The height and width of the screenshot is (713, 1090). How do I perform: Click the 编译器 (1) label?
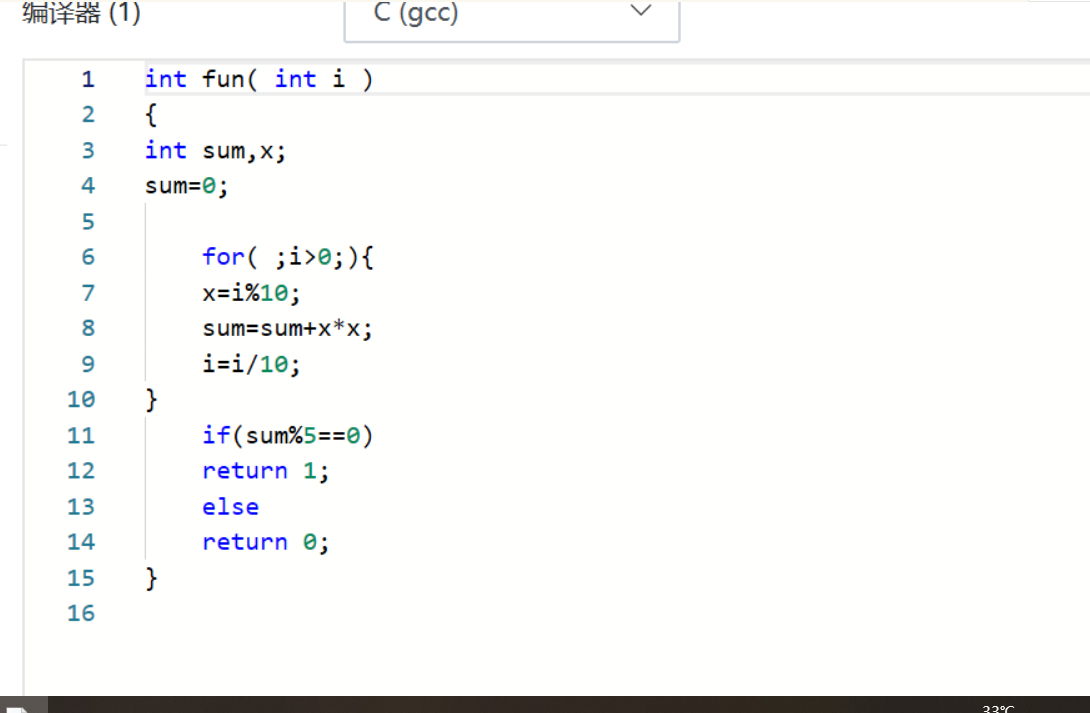point(81,13)
